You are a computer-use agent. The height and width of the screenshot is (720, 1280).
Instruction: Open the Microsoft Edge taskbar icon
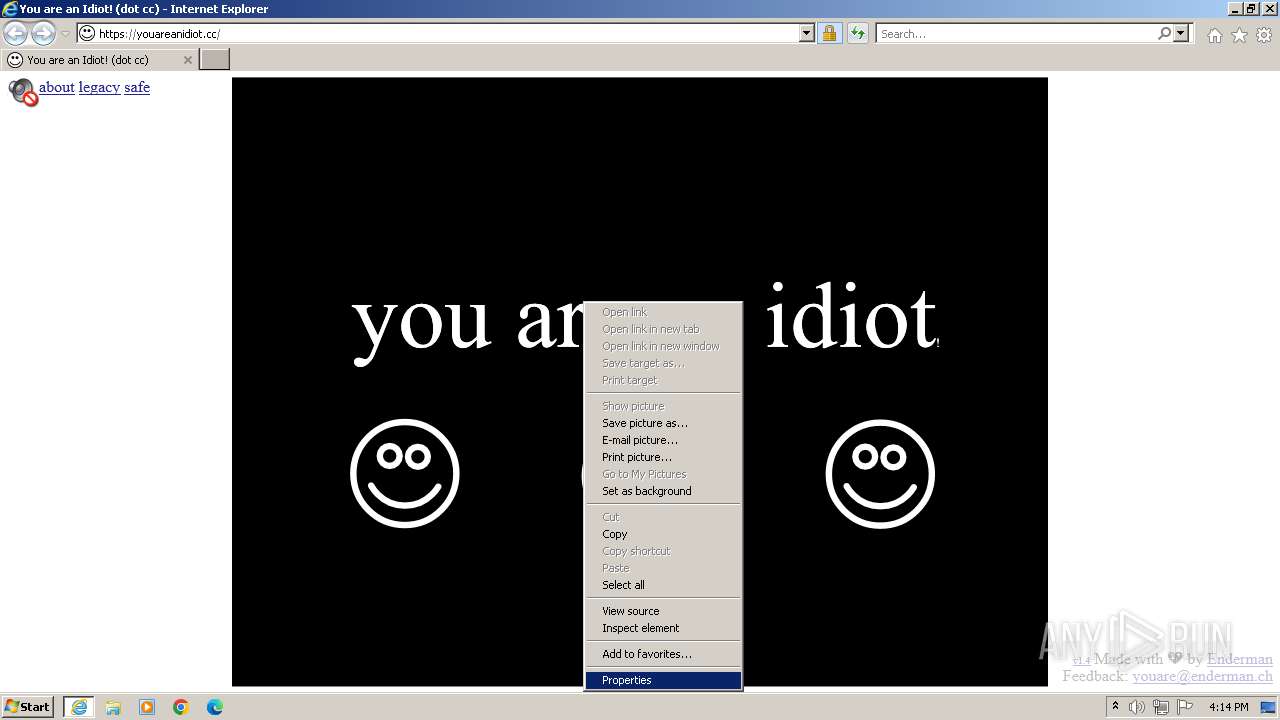click(215, 707)
